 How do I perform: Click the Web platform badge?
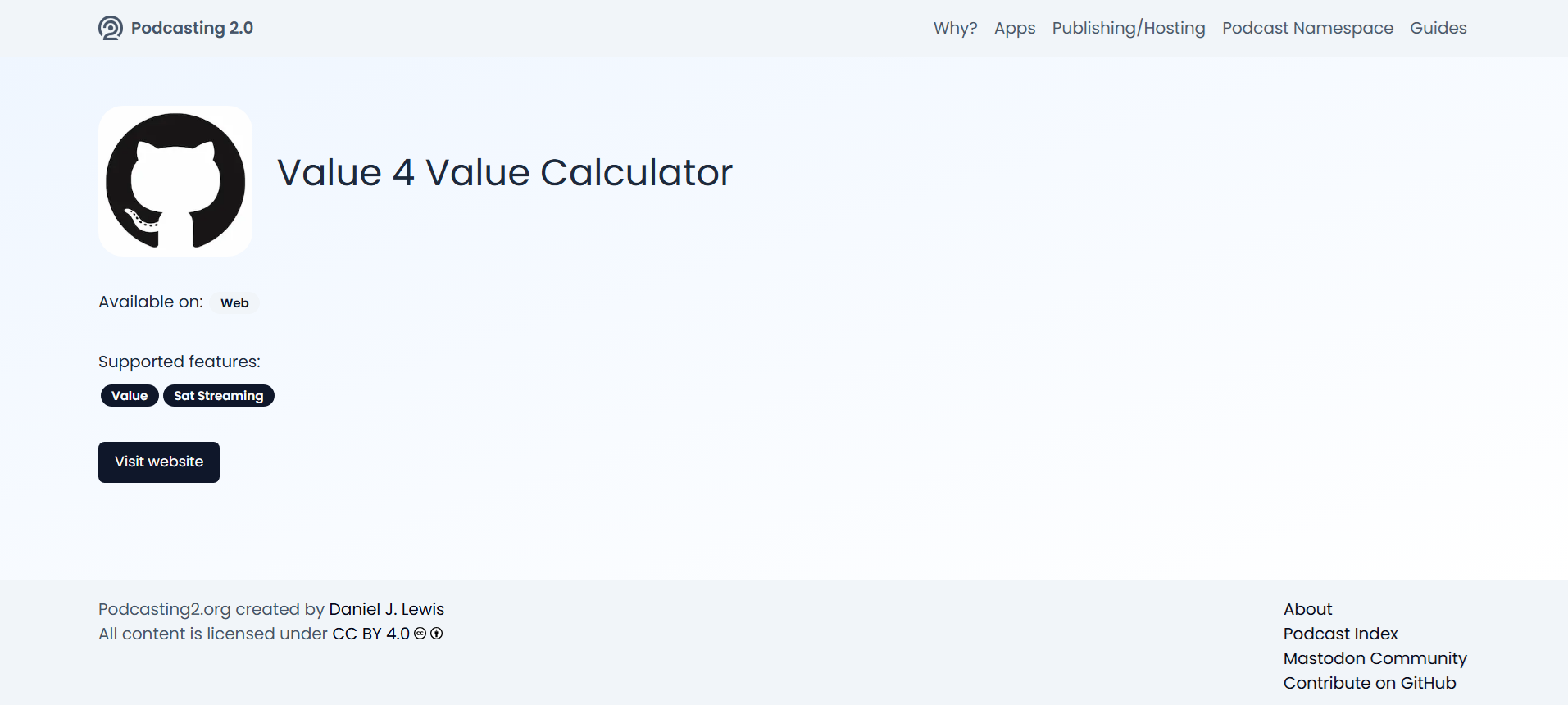pos(234,303)
